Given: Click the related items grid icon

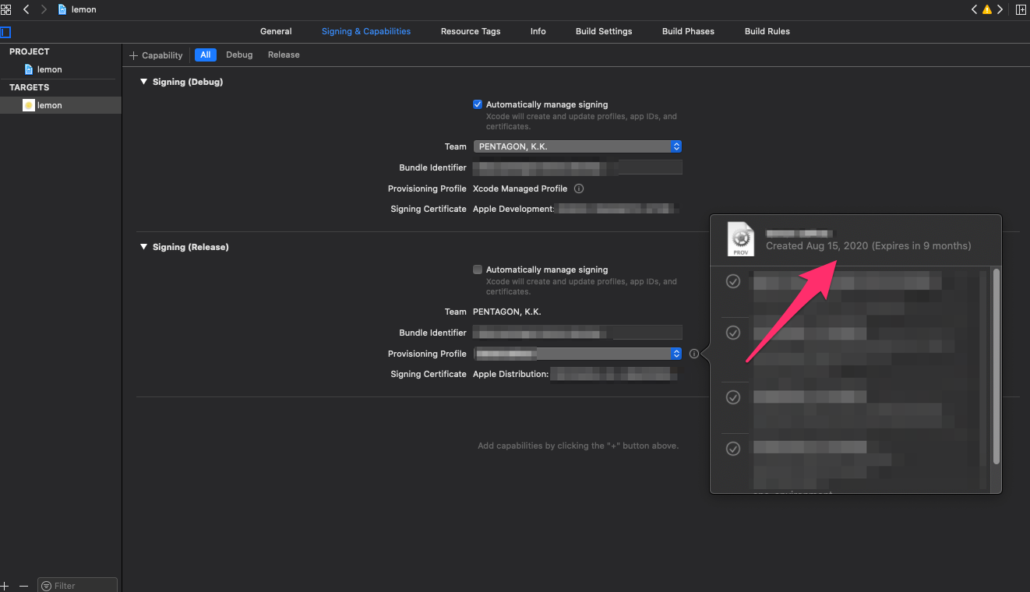Looking at the screenshot, I should 6,9.
